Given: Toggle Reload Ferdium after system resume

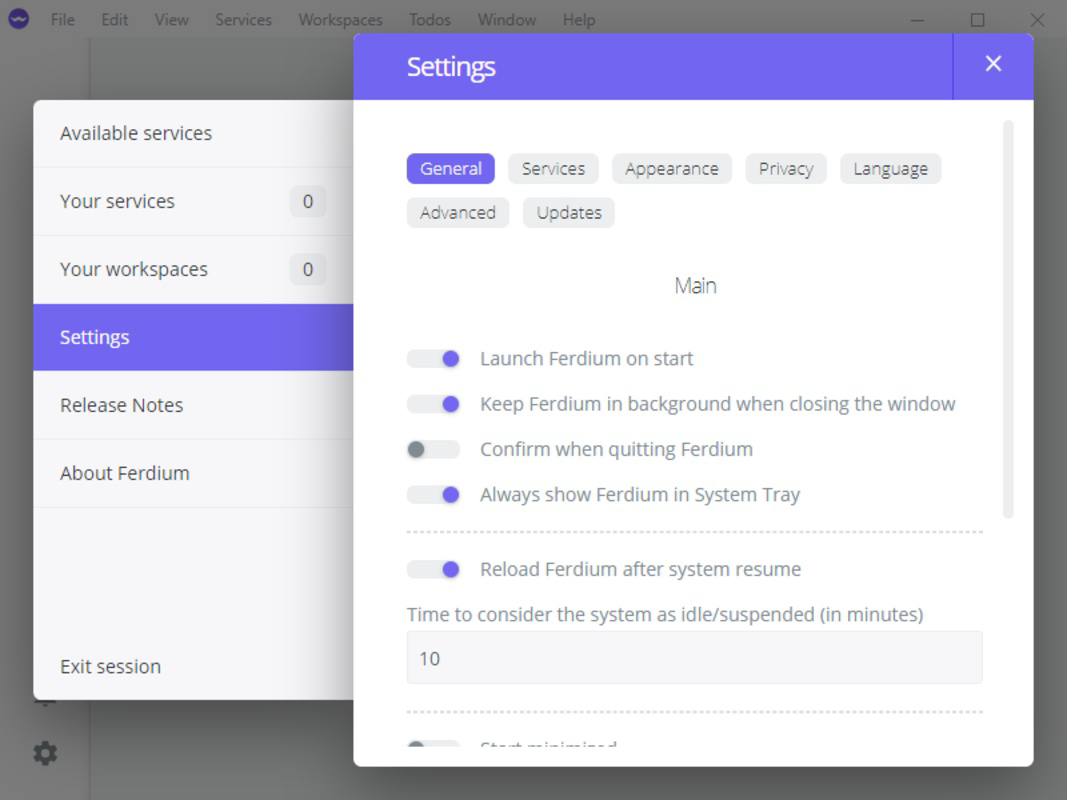Looking at the screenshot, I should (433, 569).
